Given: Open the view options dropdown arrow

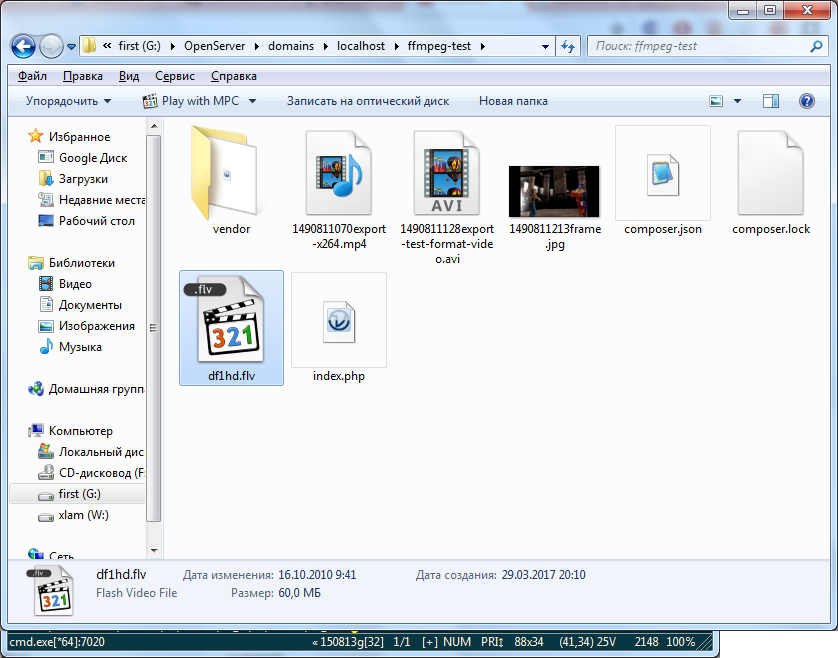Looking at the screenshot, I should pos(738,101).
